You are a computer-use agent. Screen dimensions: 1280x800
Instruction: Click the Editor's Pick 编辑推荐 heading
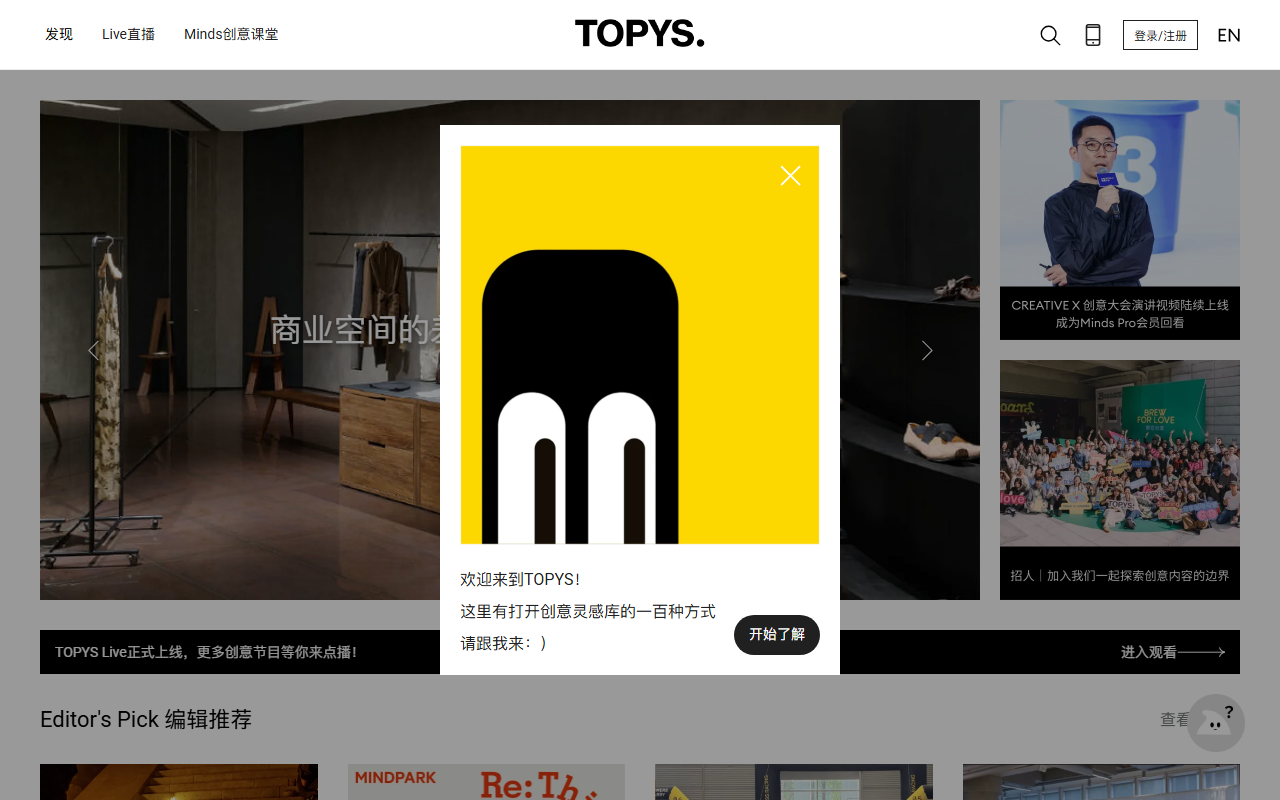click(x=146, y=719)
